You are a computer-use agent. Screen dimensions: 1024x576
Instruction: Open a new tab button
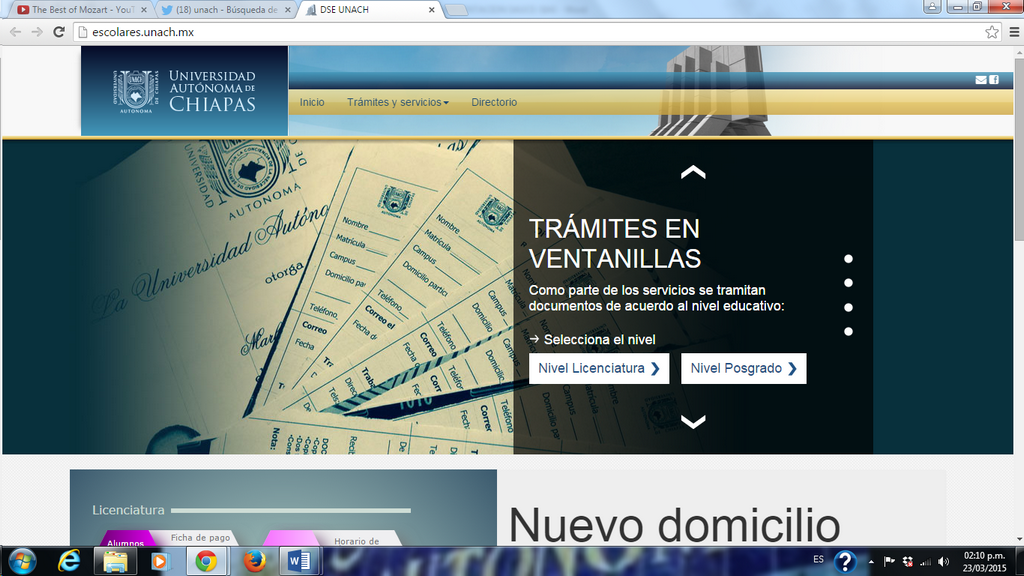[x=456, y=10]
